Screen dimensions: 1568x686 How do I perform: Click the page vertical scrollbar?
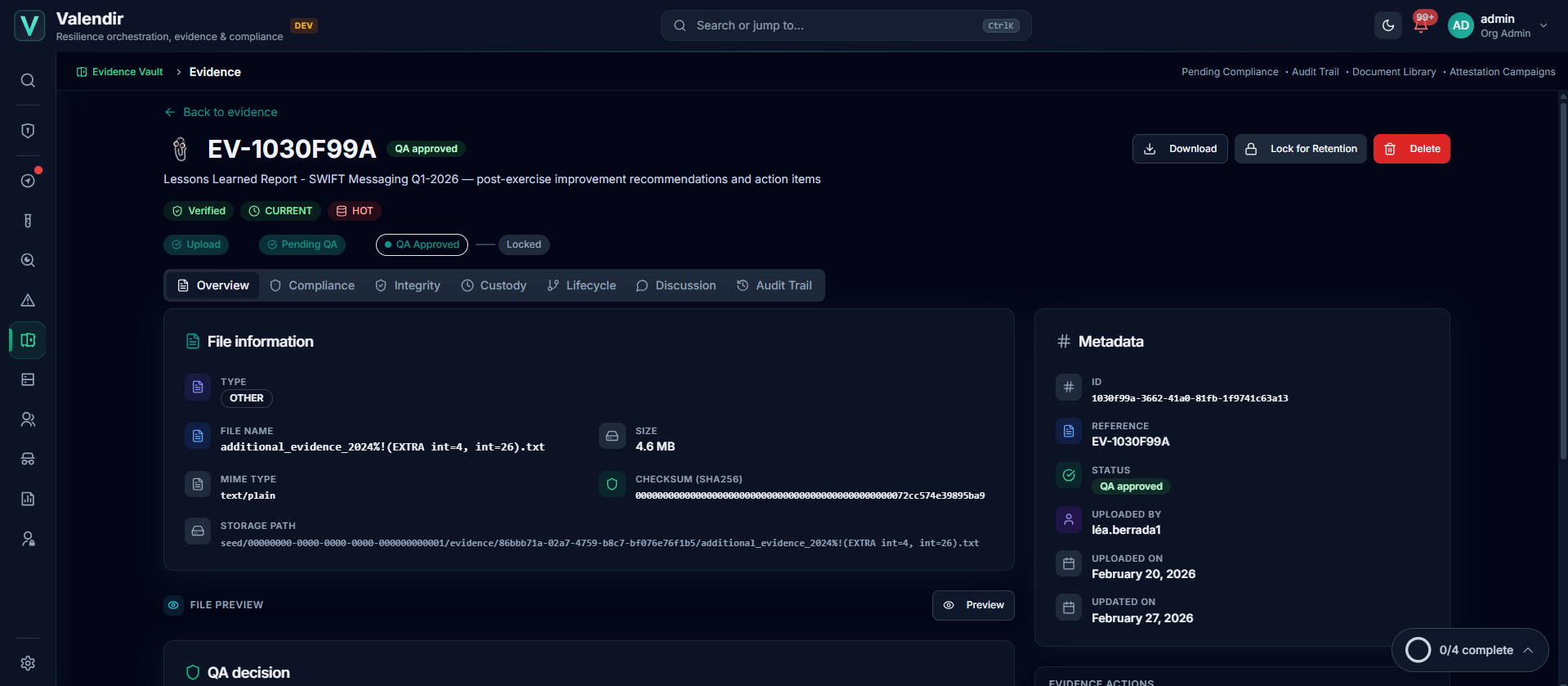coord(1563,278)
